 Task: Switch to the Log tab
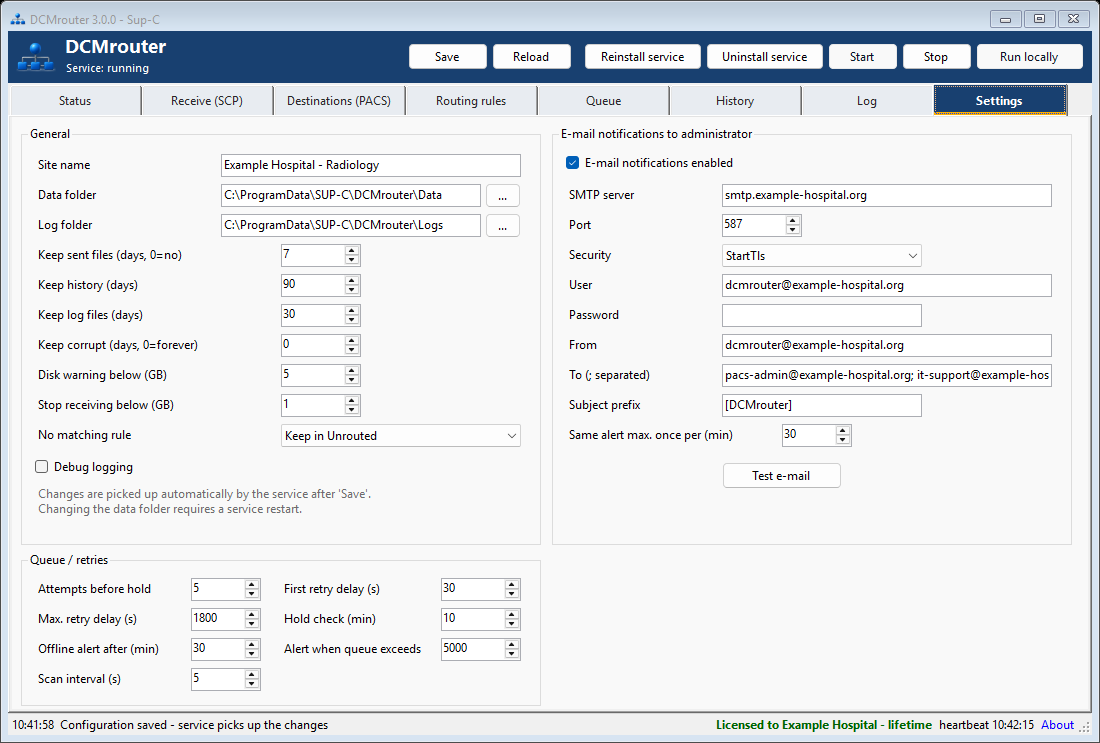point(866,100)
